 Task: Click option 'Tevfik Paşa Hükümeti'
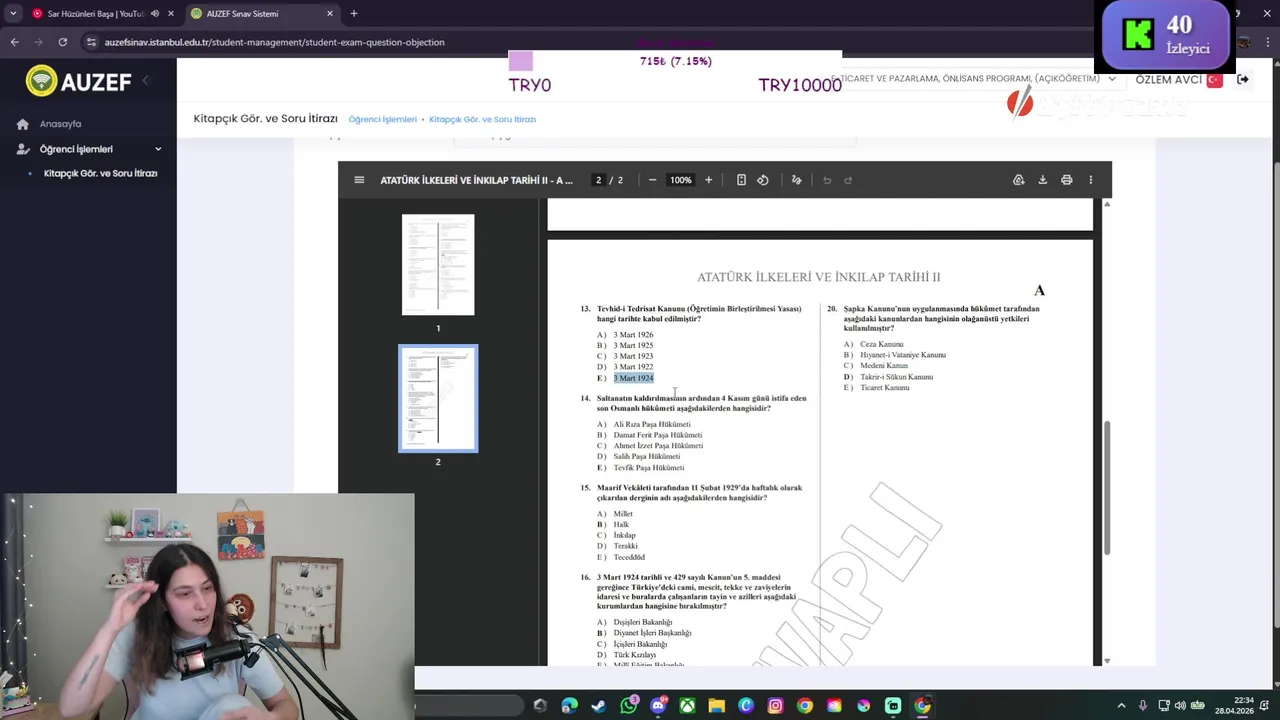[649, 468]
